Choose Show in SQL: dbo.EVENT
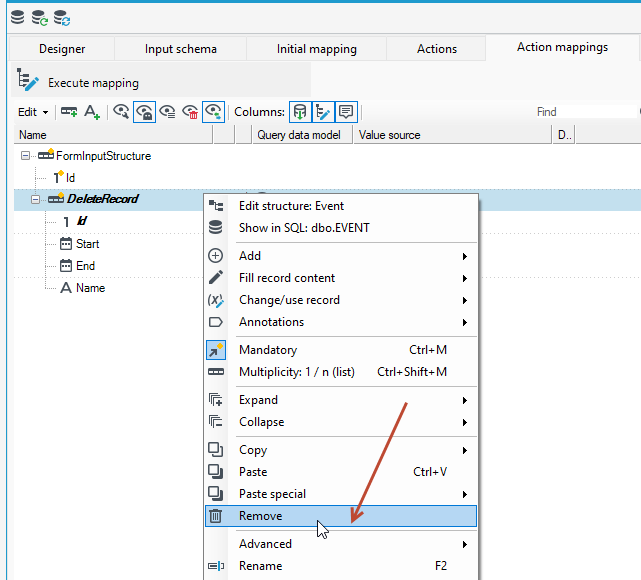Image resolution: width=641 pixels, height=580 pixels. [341, 228]
